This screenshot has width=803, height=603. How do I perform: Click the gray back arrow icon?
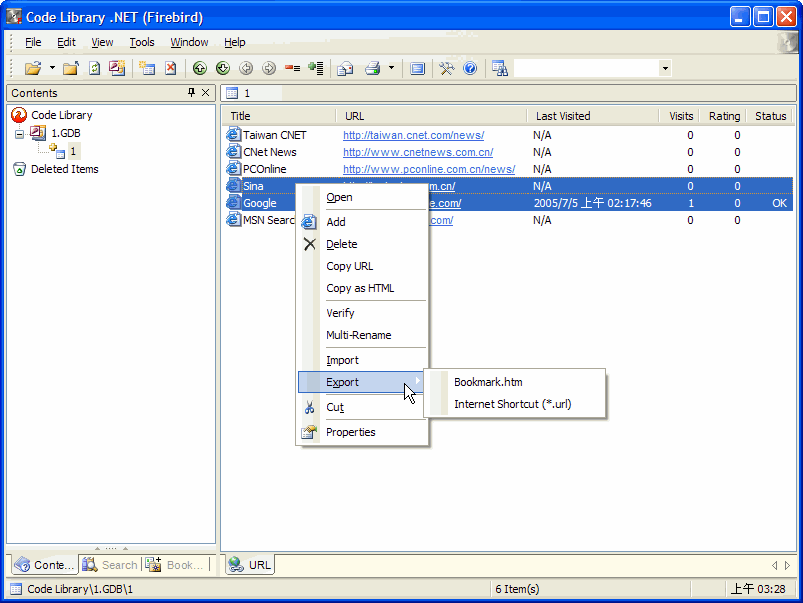[x=246, y=68]
